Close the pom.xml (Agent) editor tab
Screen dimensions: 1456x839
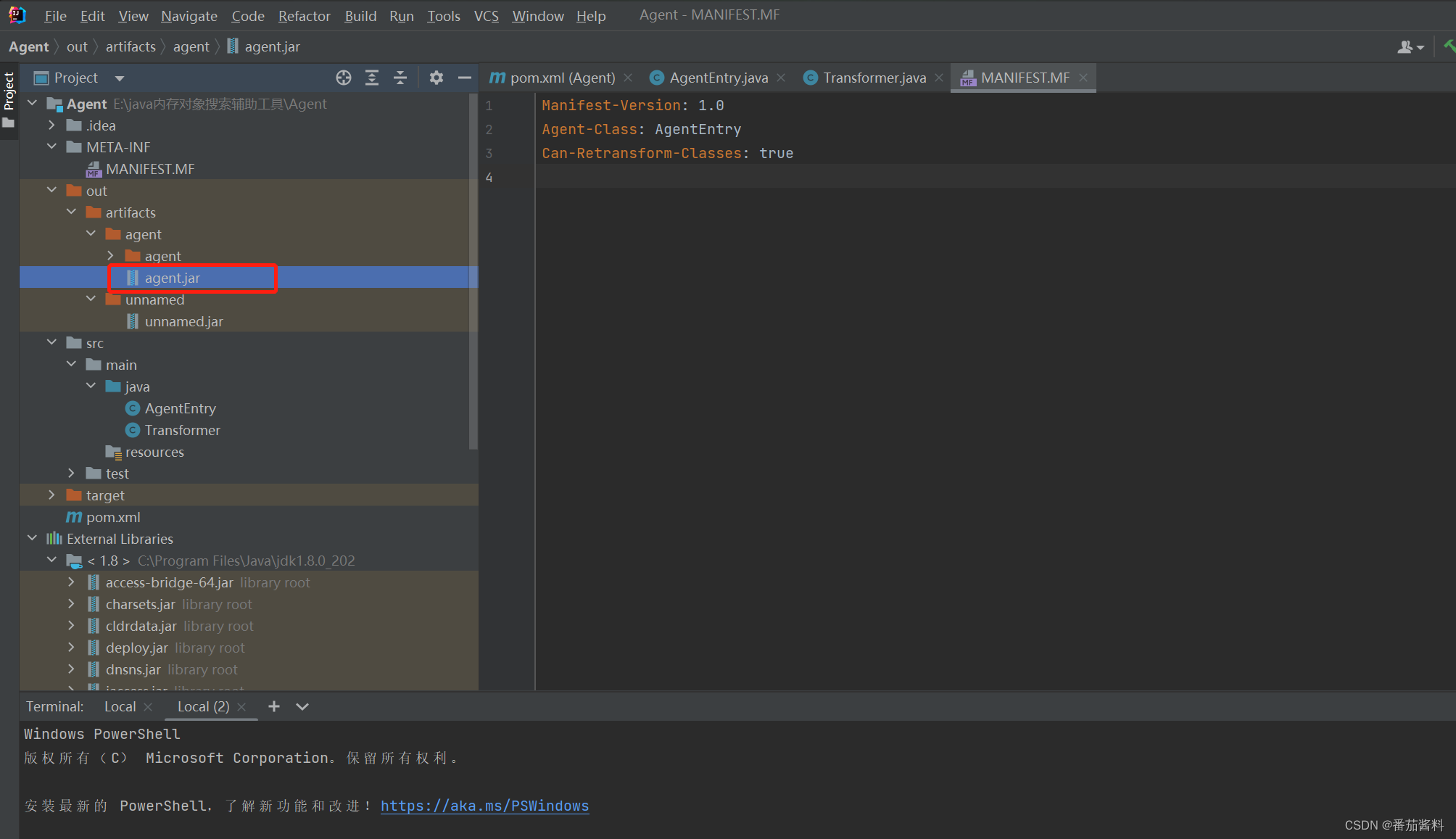tap(628, 78)
